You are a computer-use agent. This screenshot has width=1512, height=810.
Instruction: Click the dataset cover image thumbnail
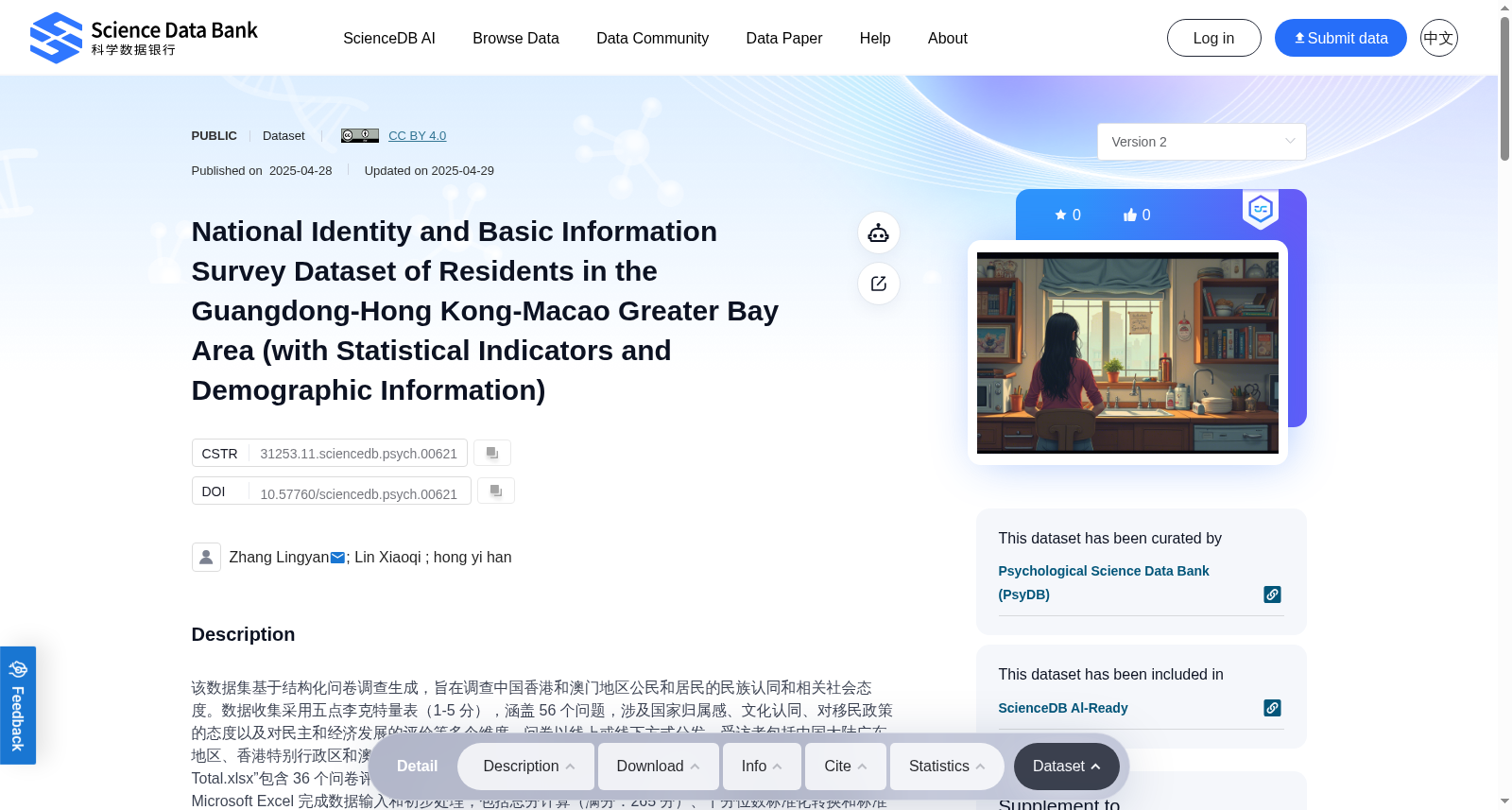point(1127,353)
